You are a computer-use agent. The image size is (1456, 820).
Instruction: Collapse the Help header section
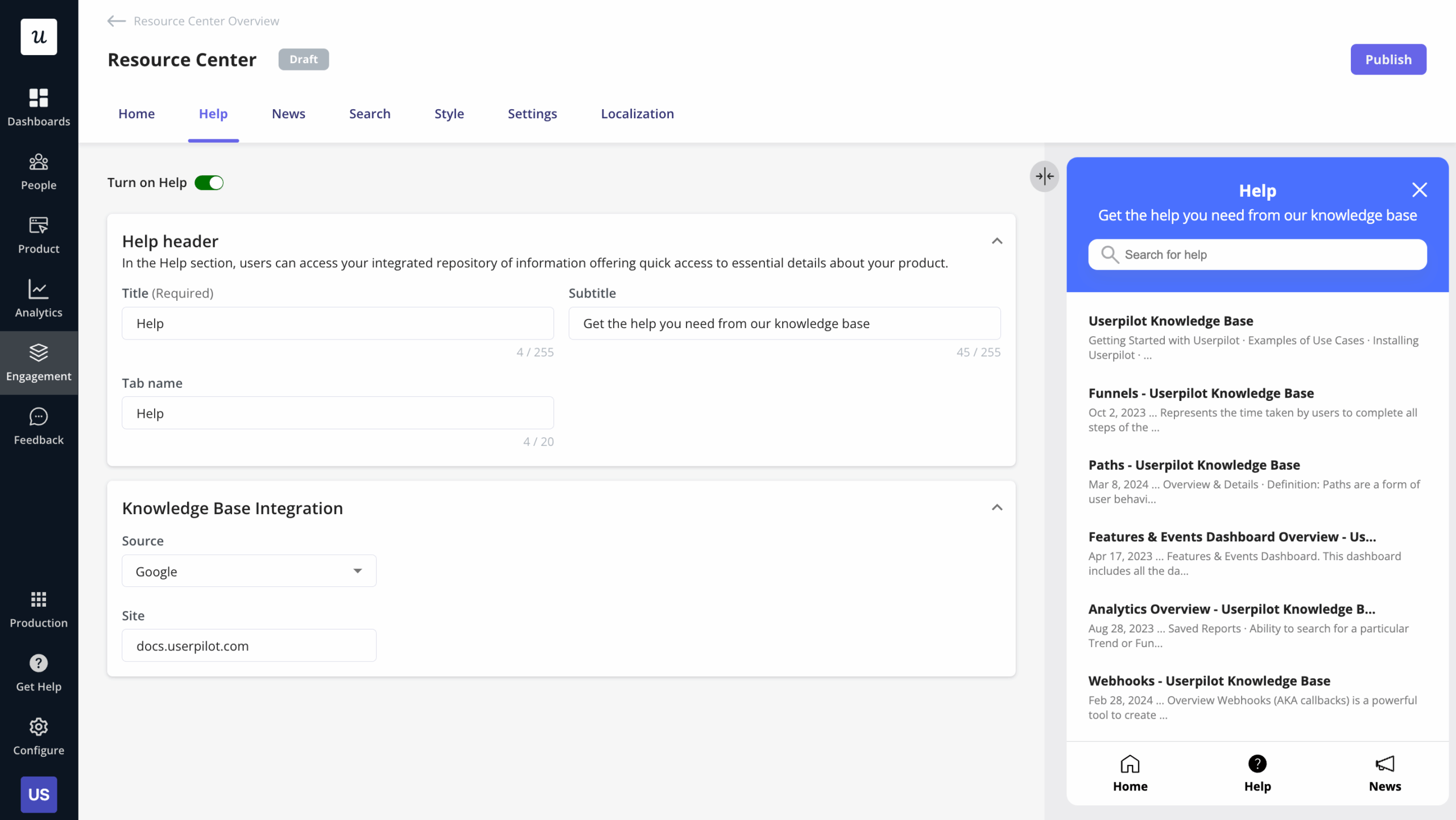pyautogui.click(x=997, y=241)
